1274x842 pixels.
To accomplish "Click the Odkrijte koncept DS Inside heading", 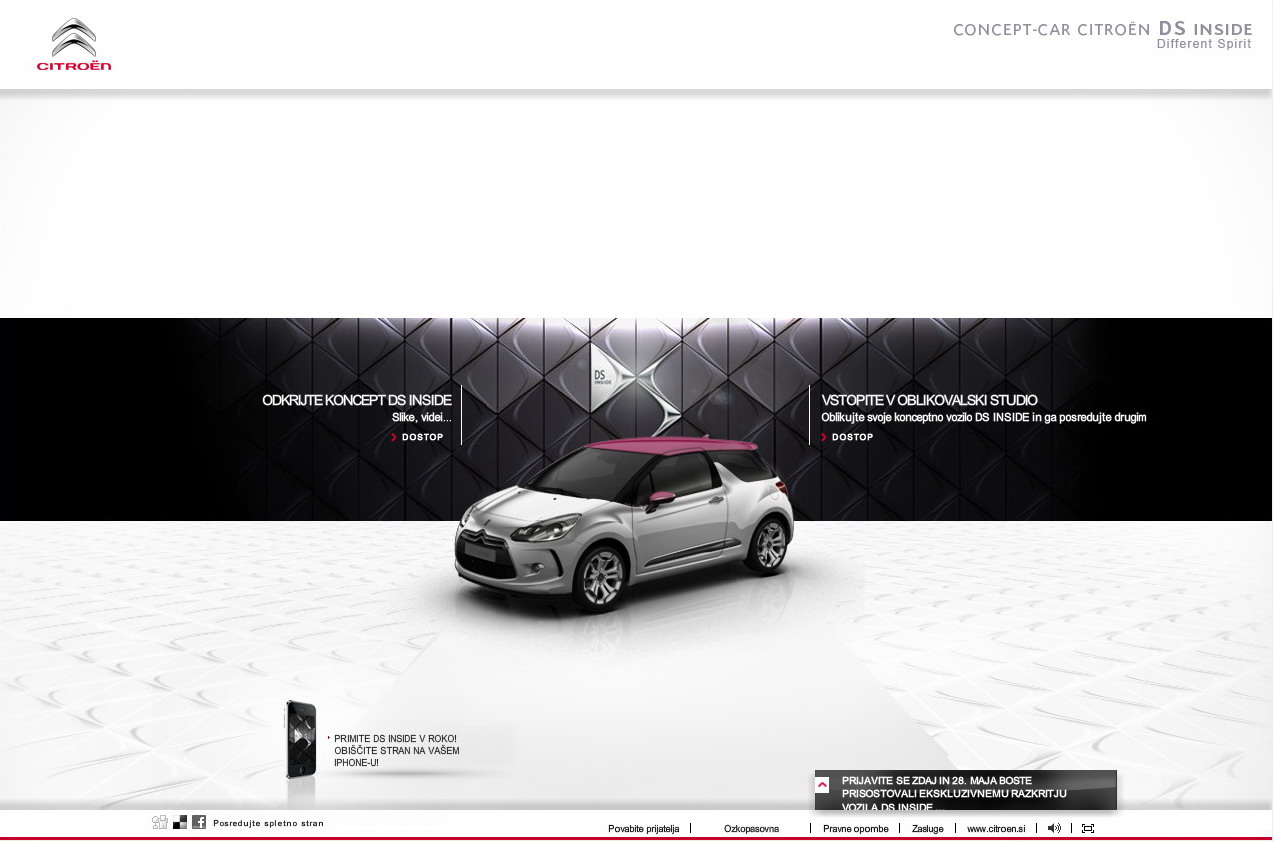I will [357, 400].
